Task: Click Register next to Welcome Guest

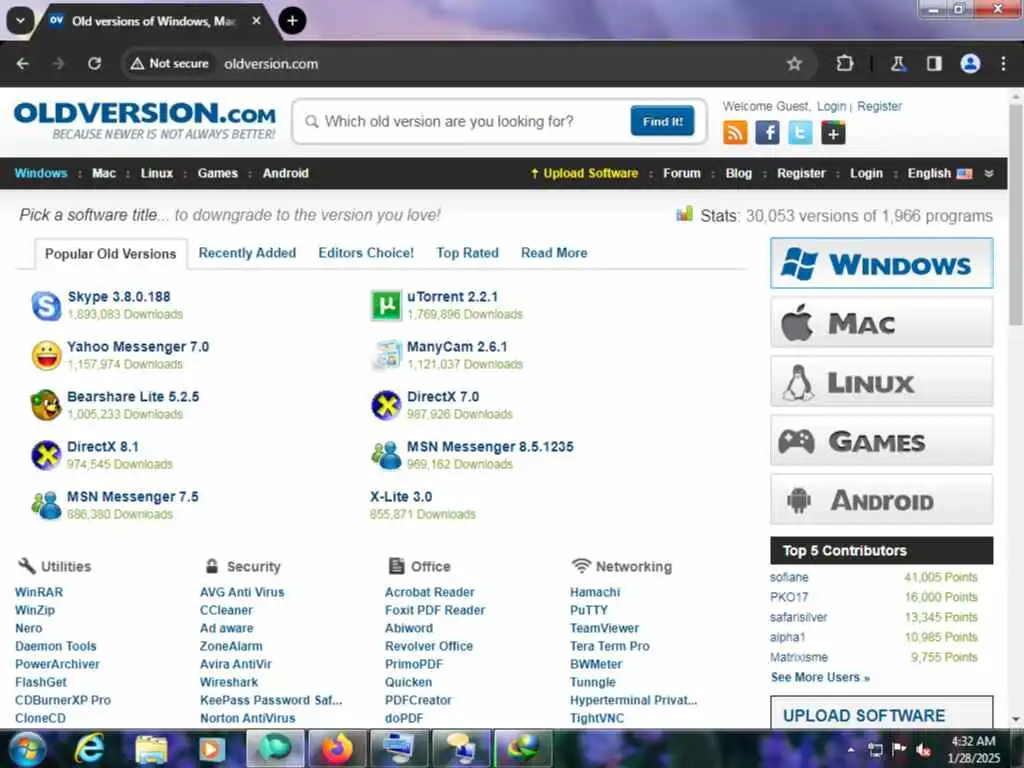Action: click(x=879, y=106)
